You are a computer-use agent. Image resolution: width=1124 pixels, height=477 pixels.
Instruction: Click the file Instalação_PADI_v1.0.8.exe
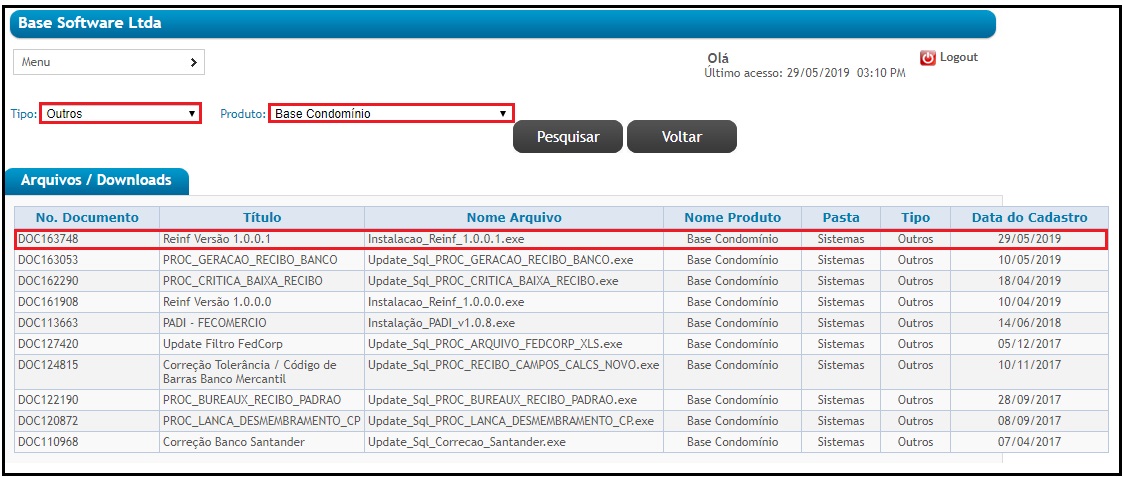click(441, 323)
